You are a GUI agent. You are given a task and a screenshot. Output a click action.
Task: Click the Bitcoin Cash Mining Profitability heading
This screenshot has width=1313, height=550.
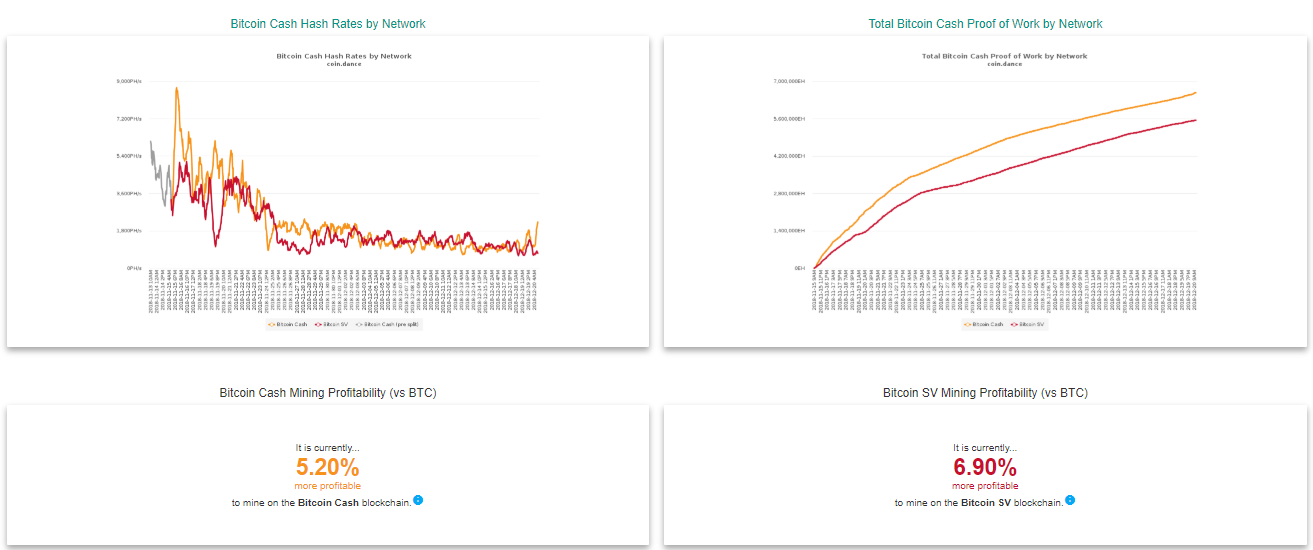pos(328,393)
